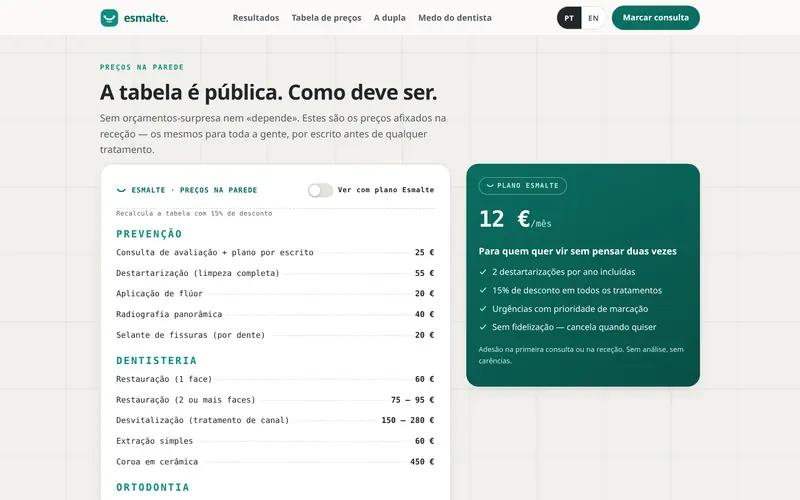Click the 40 € price value

(424, 314)
